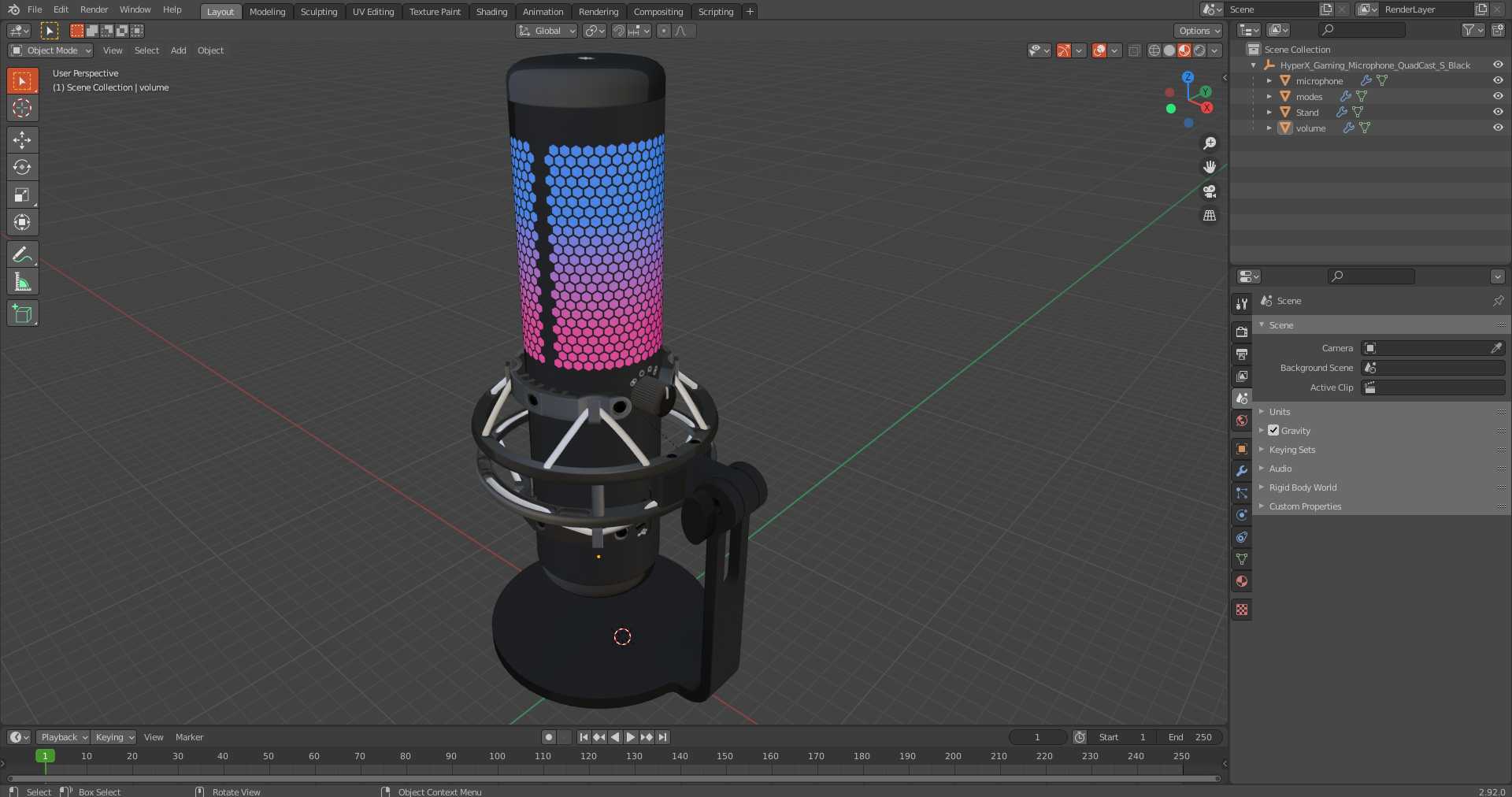Open the Playback dropdown
The height and width of the screenshot is (797, 1512).
click(x=63, y=737)
